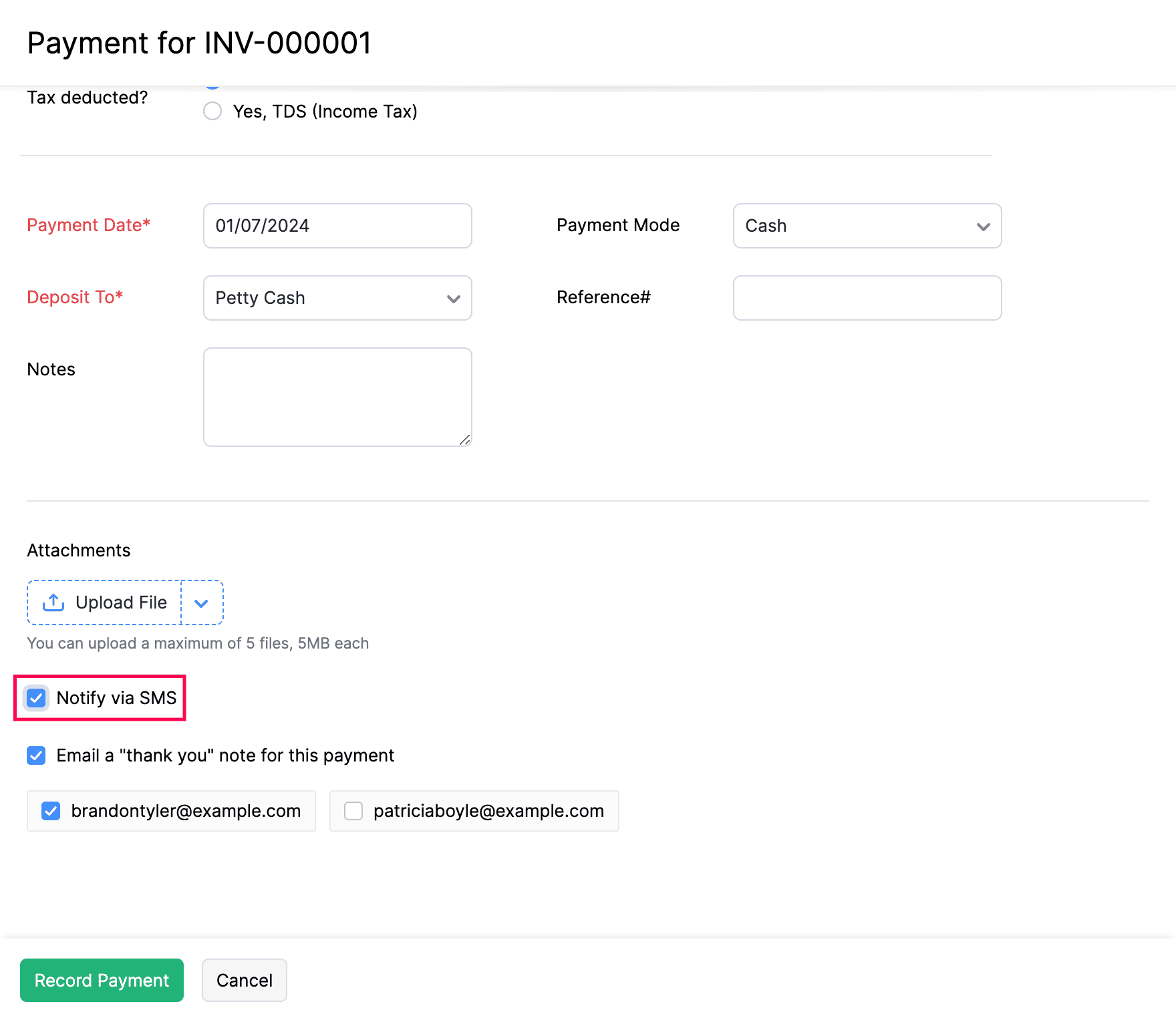Screen dimensions: 1176x1022
Task: Click the Payment Date field showing 01/07/2024
Action: tap(337, 226)
